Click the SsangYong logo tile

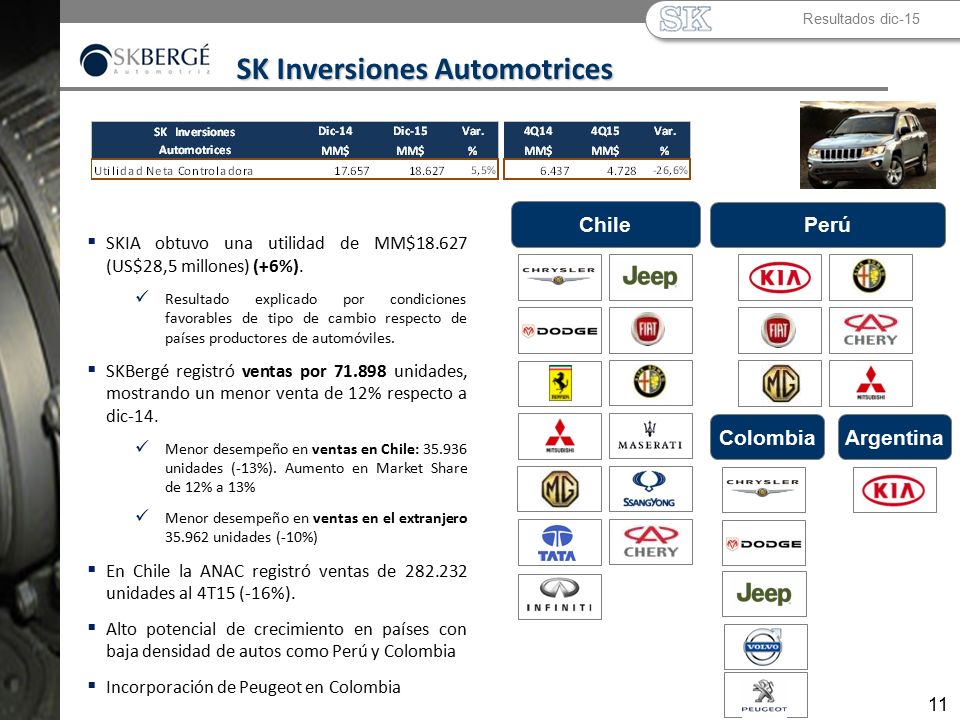pyautogui.click(x=651, y=489)
